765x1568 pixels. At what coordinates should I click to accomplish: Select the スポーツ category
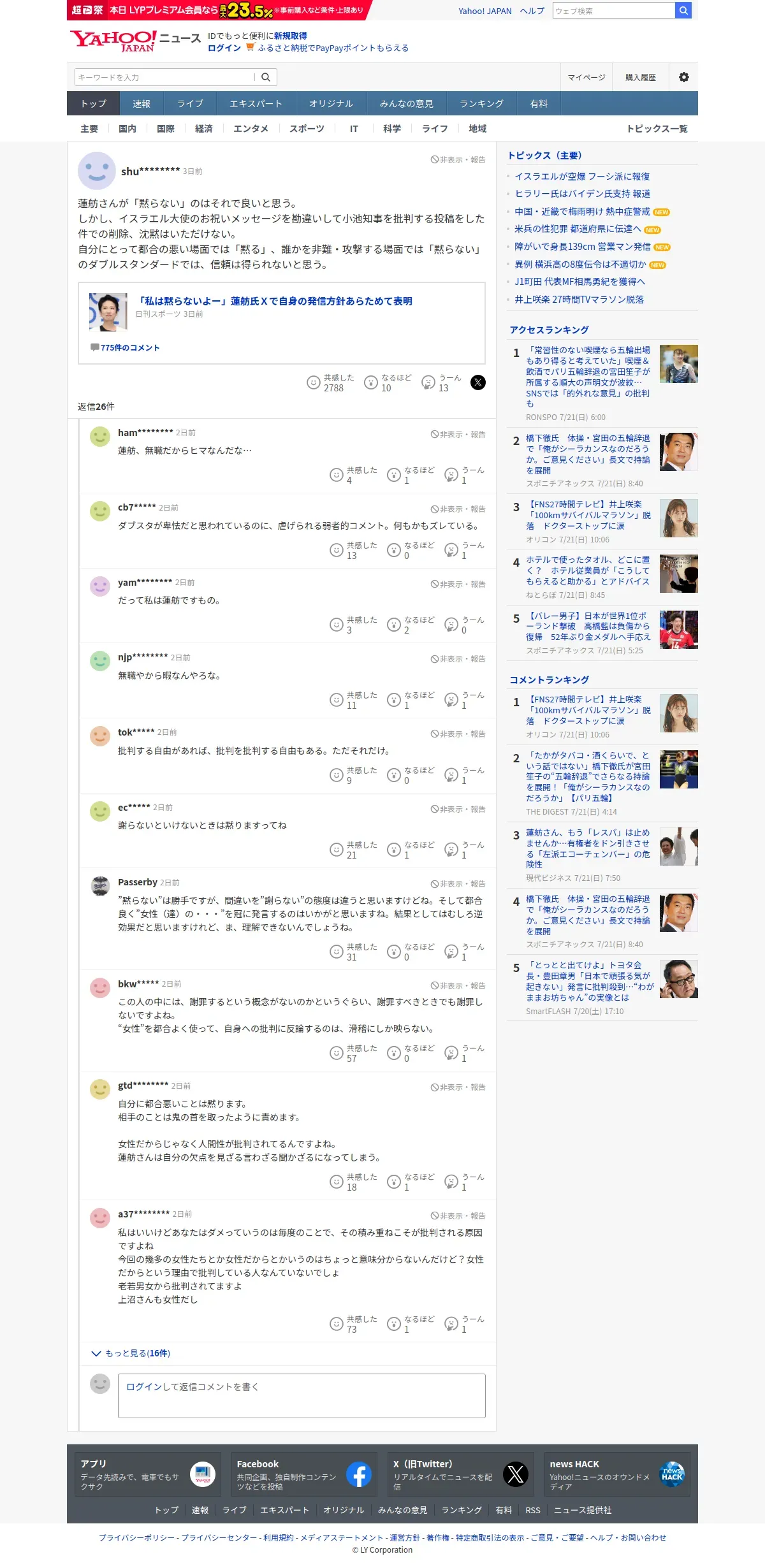[x=307, y=129]
